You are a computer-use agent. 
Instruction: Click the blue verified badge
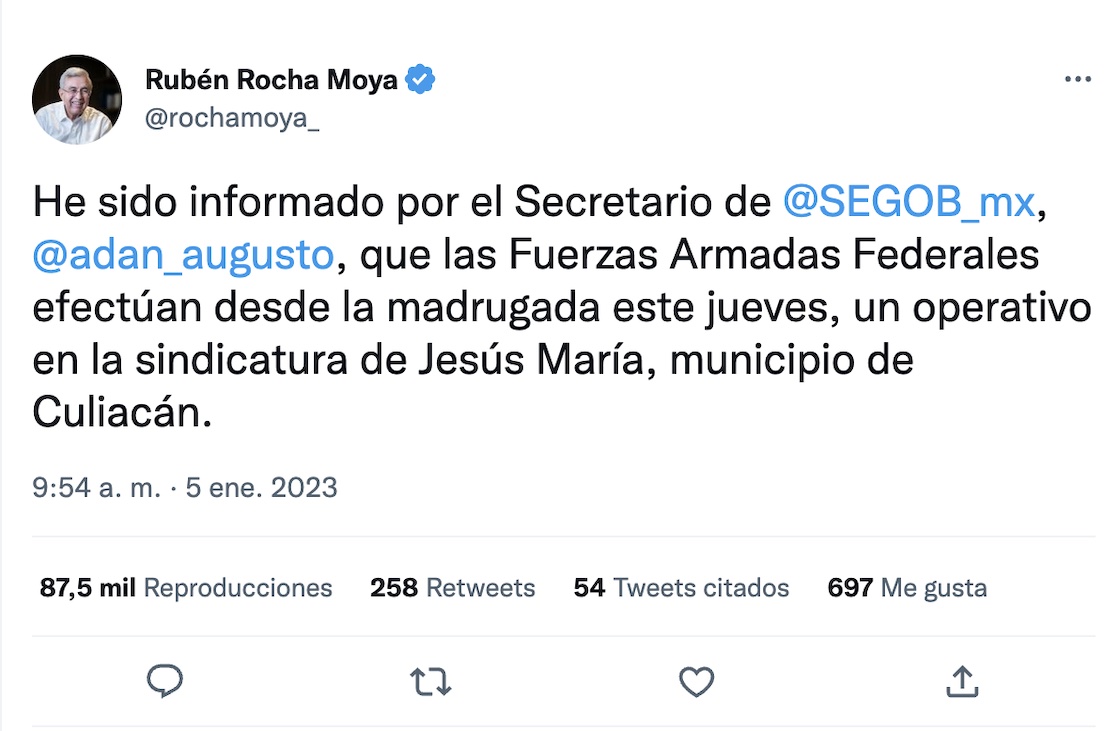click(420, 80)
